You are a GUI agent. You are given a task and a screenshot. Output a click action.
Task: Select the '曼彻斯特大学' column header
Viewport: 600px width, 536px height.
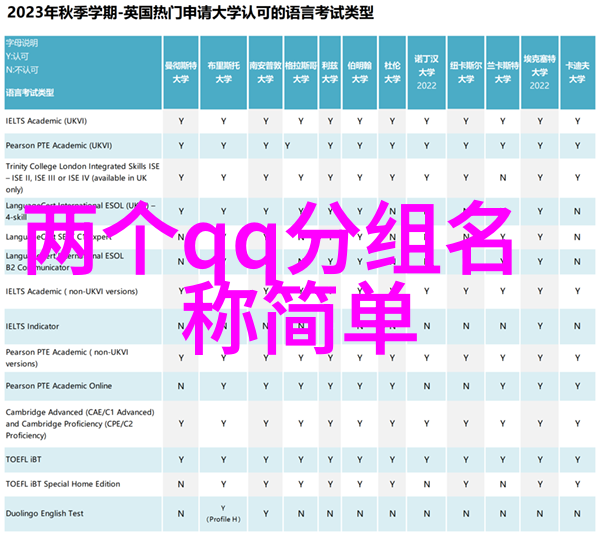click(181, 72)
